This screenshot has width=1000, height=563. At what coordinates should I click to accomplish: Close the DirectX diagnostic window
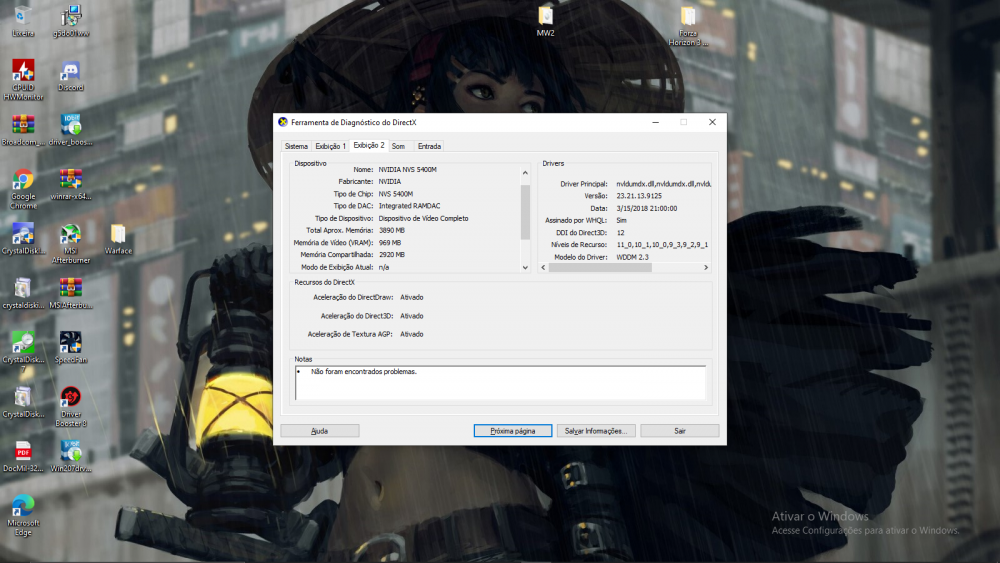(x=712, y=122)
